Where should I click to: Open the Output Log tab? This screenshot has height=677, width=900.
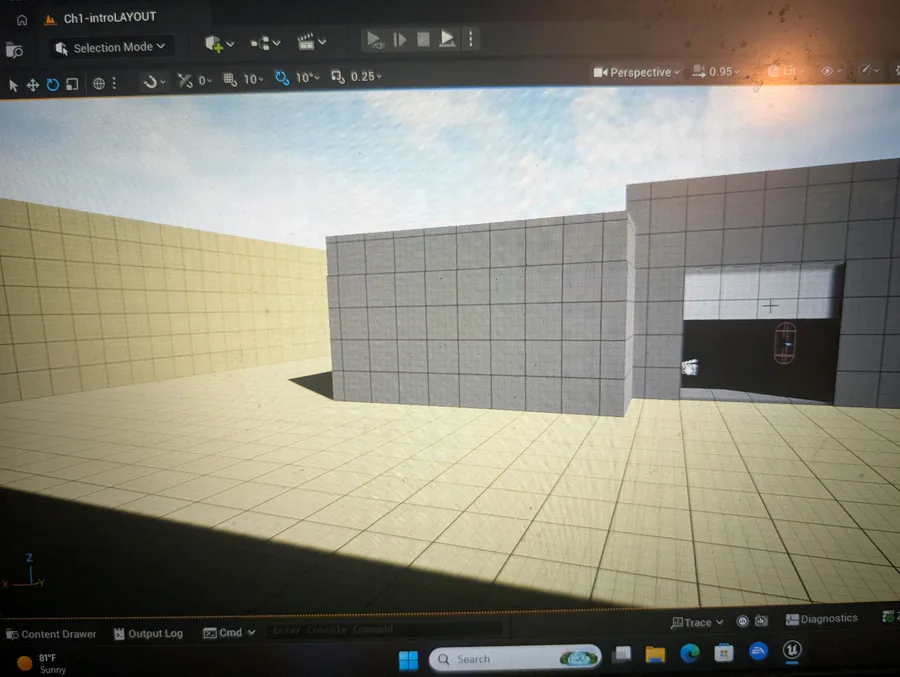point(148,633)
